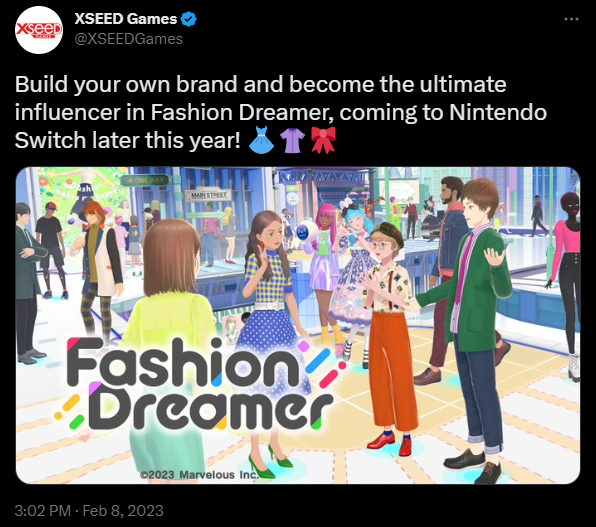The height and width of the screenshot is (527, 596).
Task: Open the Fashion Dreamer image
Action: point(298,325)
